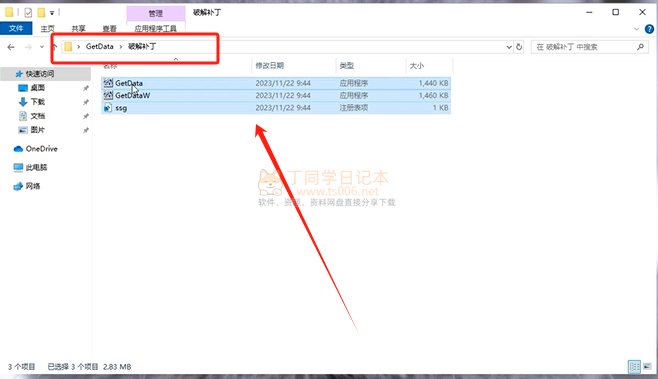Open 快速访问 in navigation pane
Screen dimensions: 658x379
pyautogui.click(x=40, y=73)
